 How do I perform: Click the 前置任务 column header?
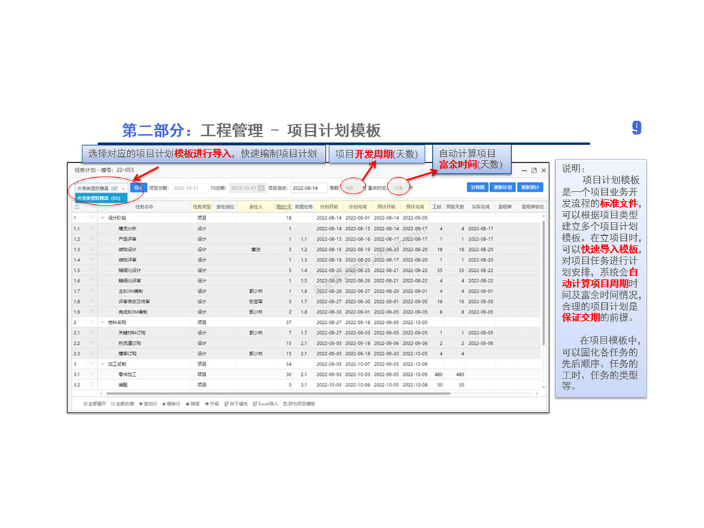304,207
